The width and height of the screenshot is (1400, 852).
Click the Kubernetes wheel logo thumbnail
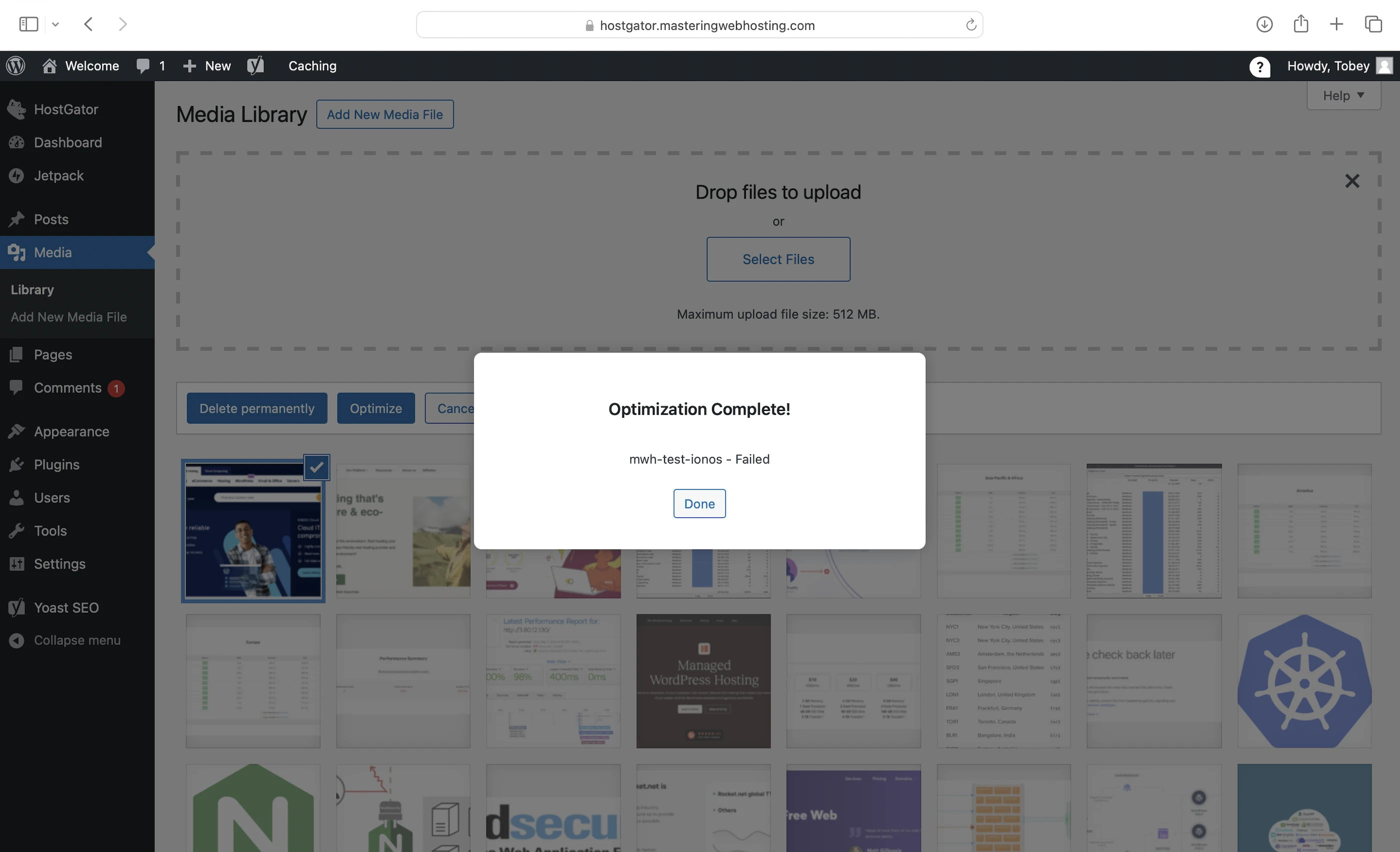click(x=1304, y=681)
